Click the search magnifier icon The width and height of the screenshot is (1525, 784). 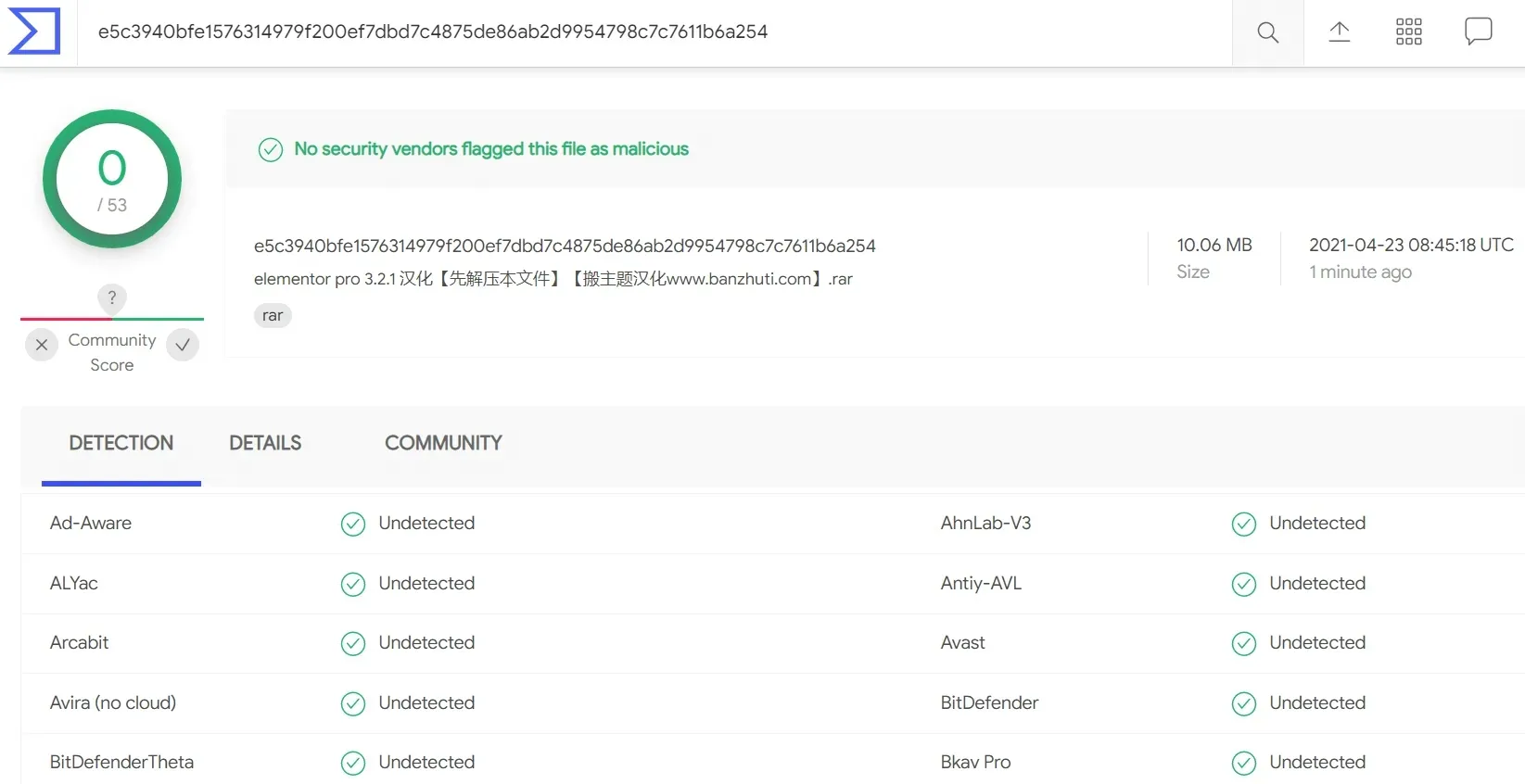(1267, 32)
